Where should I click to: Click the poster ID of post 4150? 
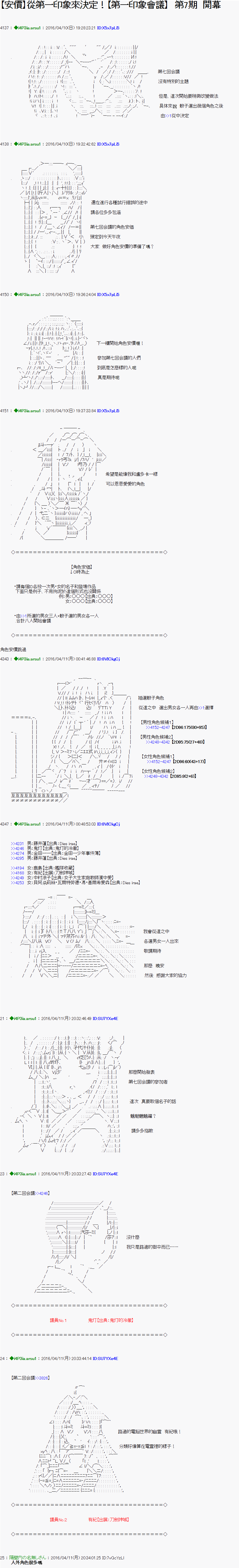[108, 295]
